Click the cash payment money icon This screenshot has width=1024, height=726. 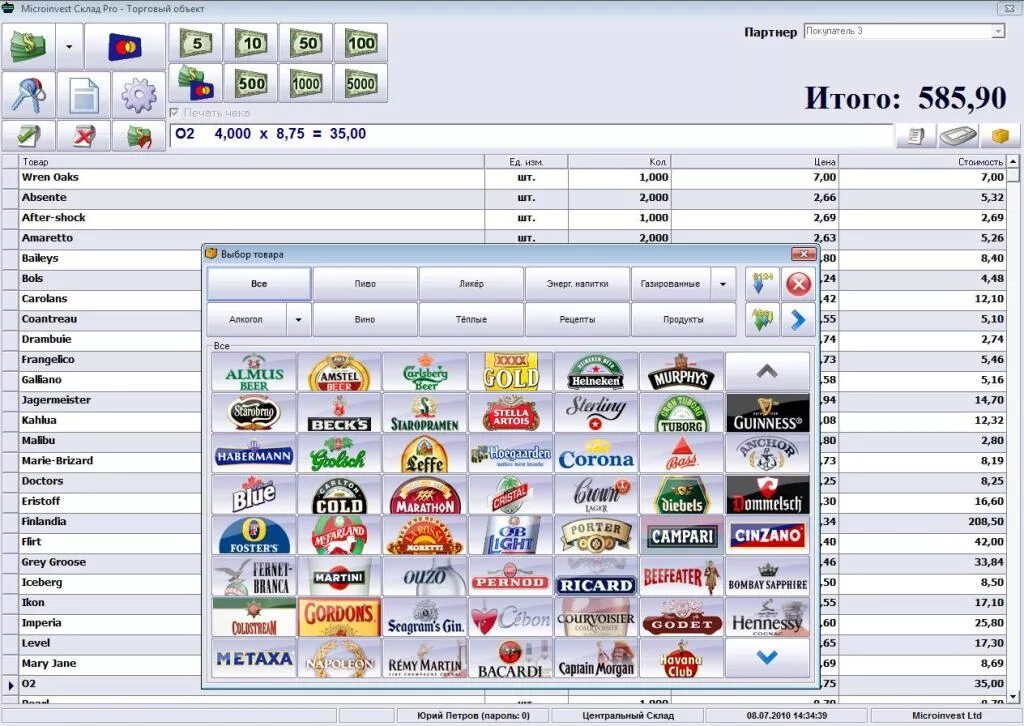pos(29,47)
